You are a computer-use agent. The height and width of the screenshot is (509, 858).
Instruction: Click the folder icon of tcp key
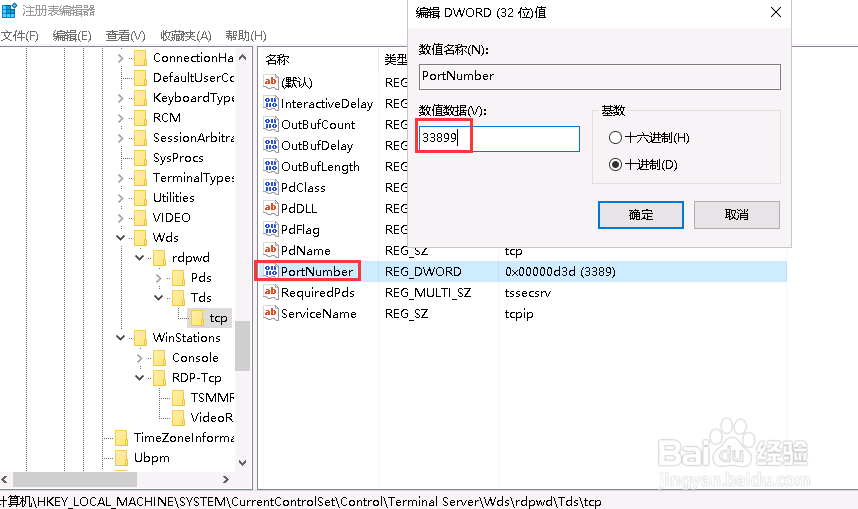point(198,318)
